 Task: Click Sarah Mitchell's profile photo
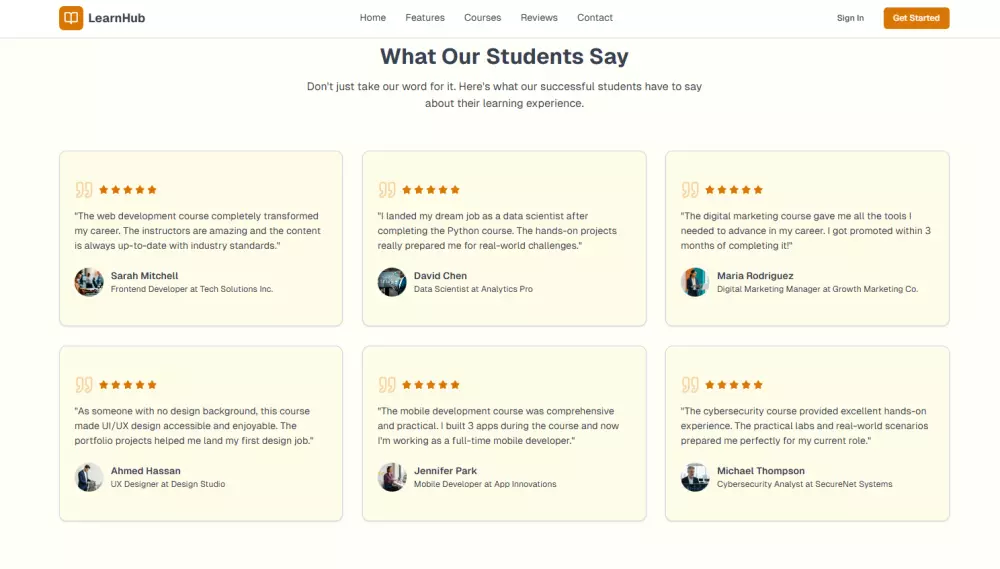coord(89,282)
